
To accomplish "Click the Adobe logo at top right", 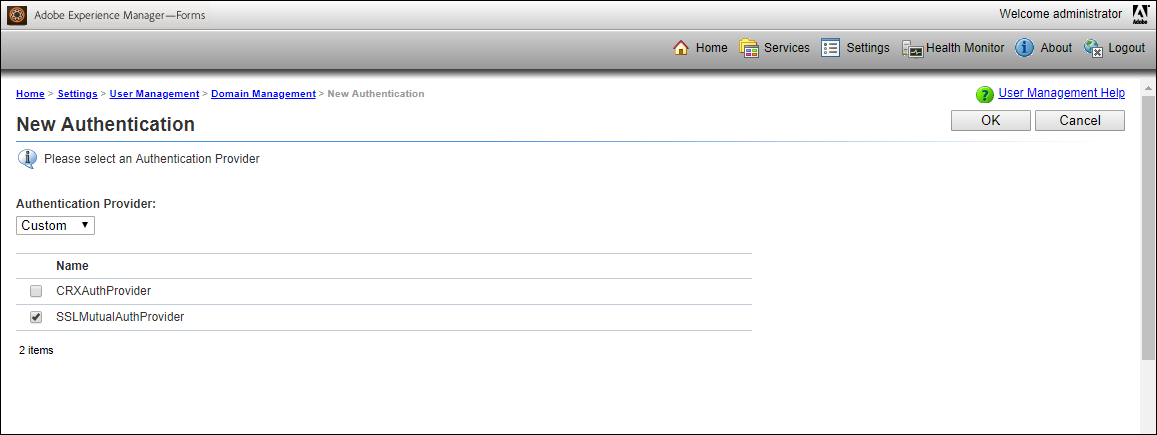I will click(1137, 15).
